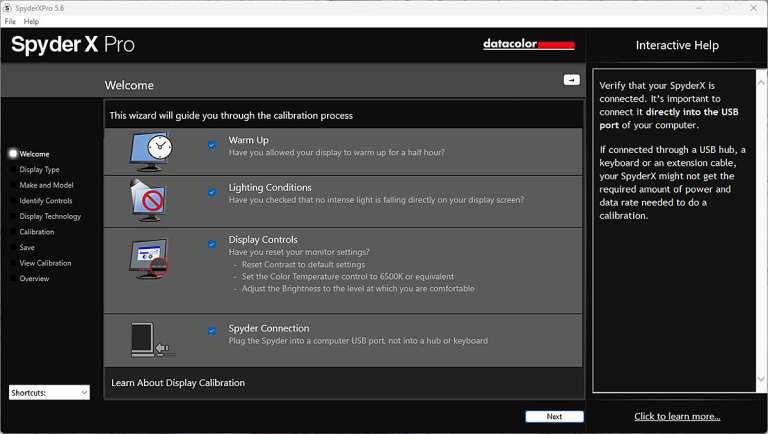
Task: Click the forward arrow icon beside Welcome
Action: click(x=571, y=80)
